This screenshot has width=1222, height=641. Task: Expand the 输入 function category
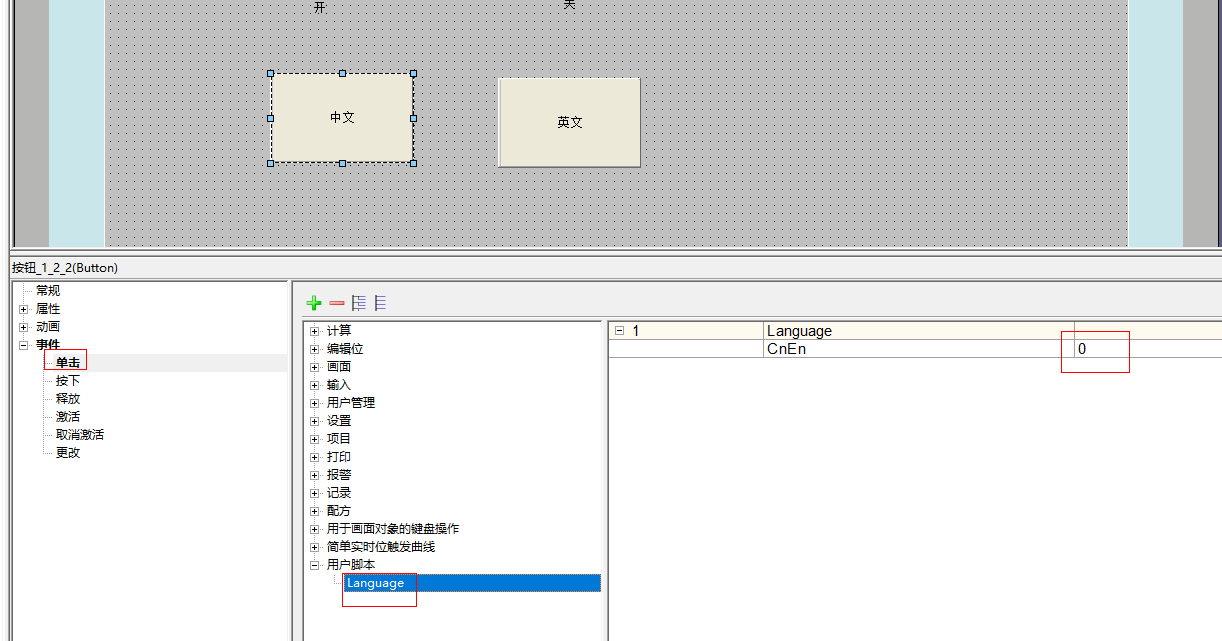[x=315, y=385]
